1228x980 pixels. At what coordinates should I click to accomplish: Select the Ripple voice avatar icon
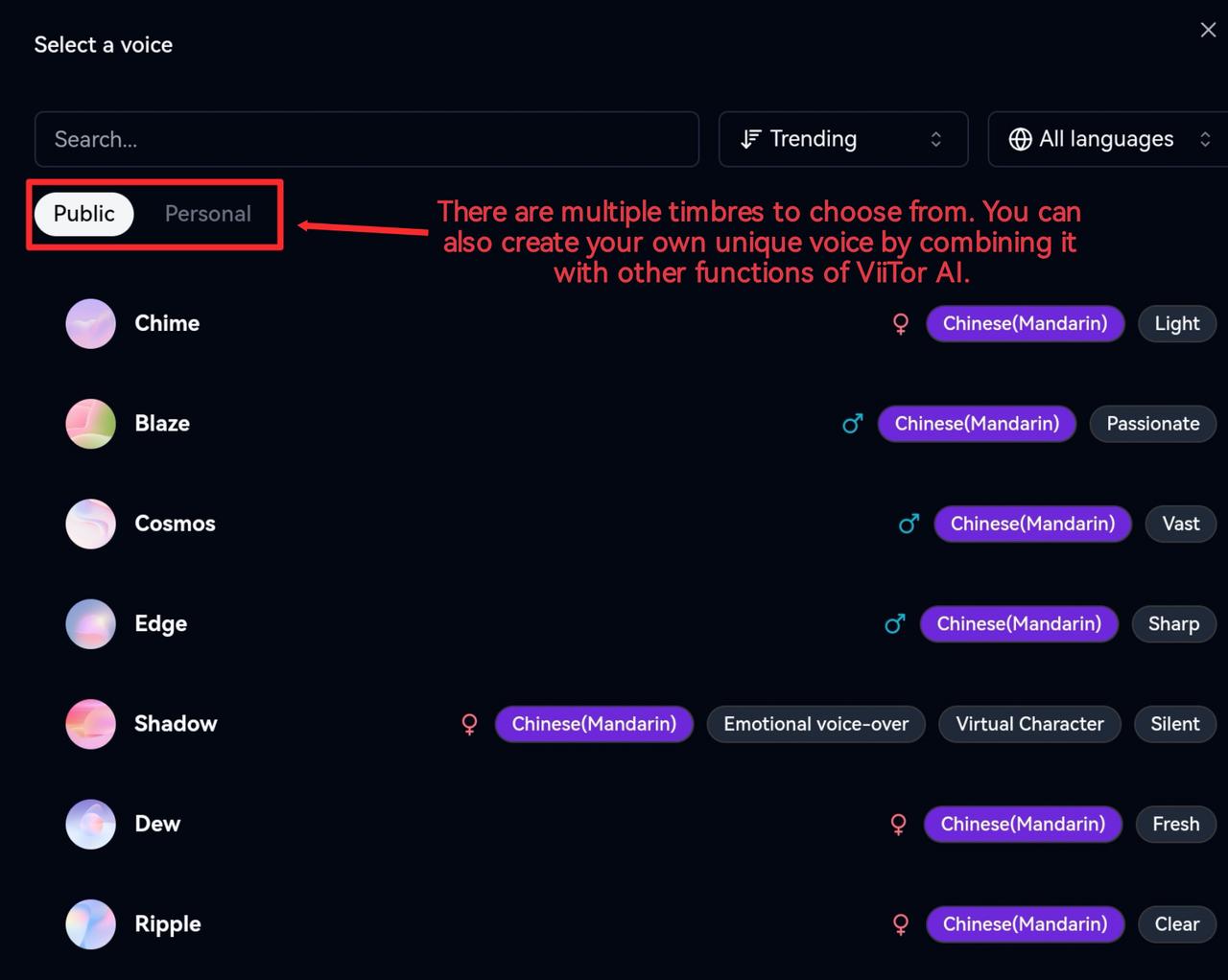(90, 924)
